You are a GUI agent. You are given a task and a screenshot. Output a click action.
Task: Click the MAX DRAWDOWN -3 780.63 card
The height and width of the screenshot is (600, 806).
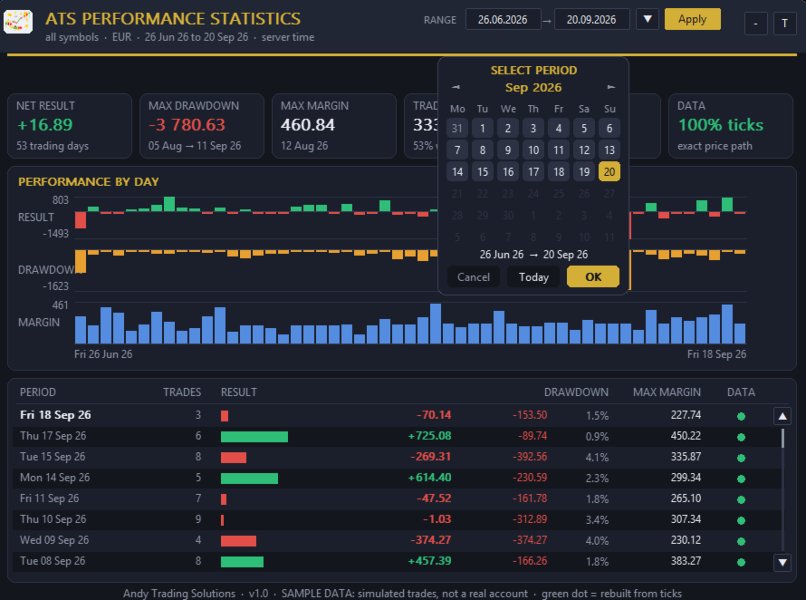(x=202, y=126)
